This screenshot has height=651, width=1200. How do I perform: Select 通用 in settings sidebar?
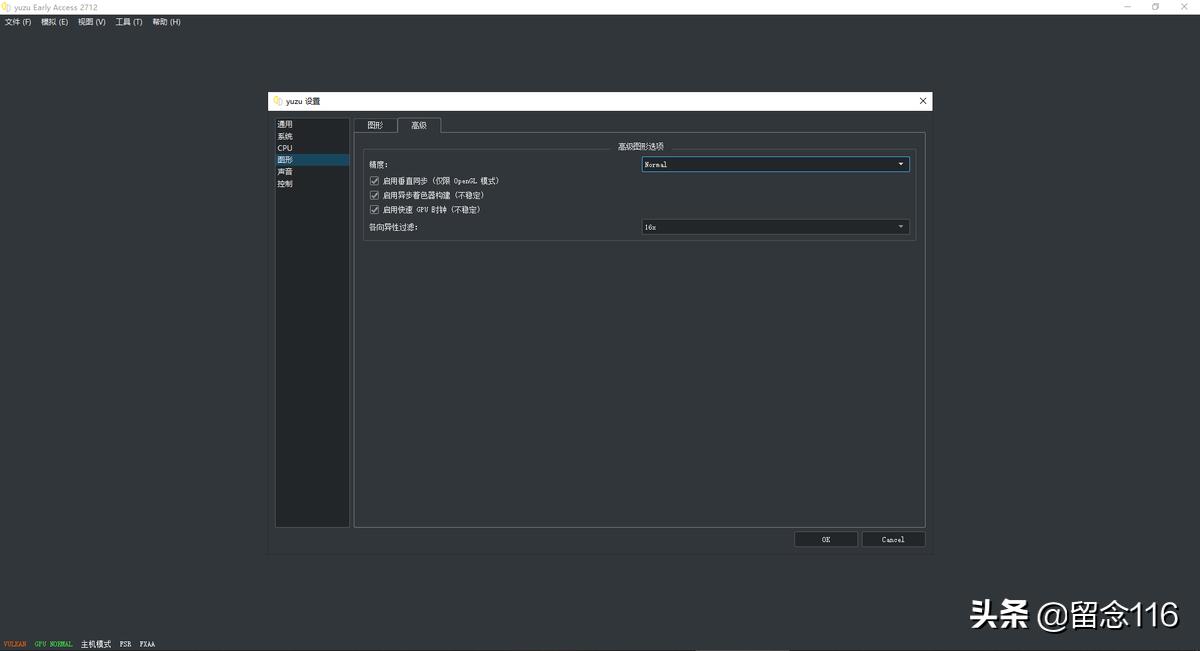286,124
